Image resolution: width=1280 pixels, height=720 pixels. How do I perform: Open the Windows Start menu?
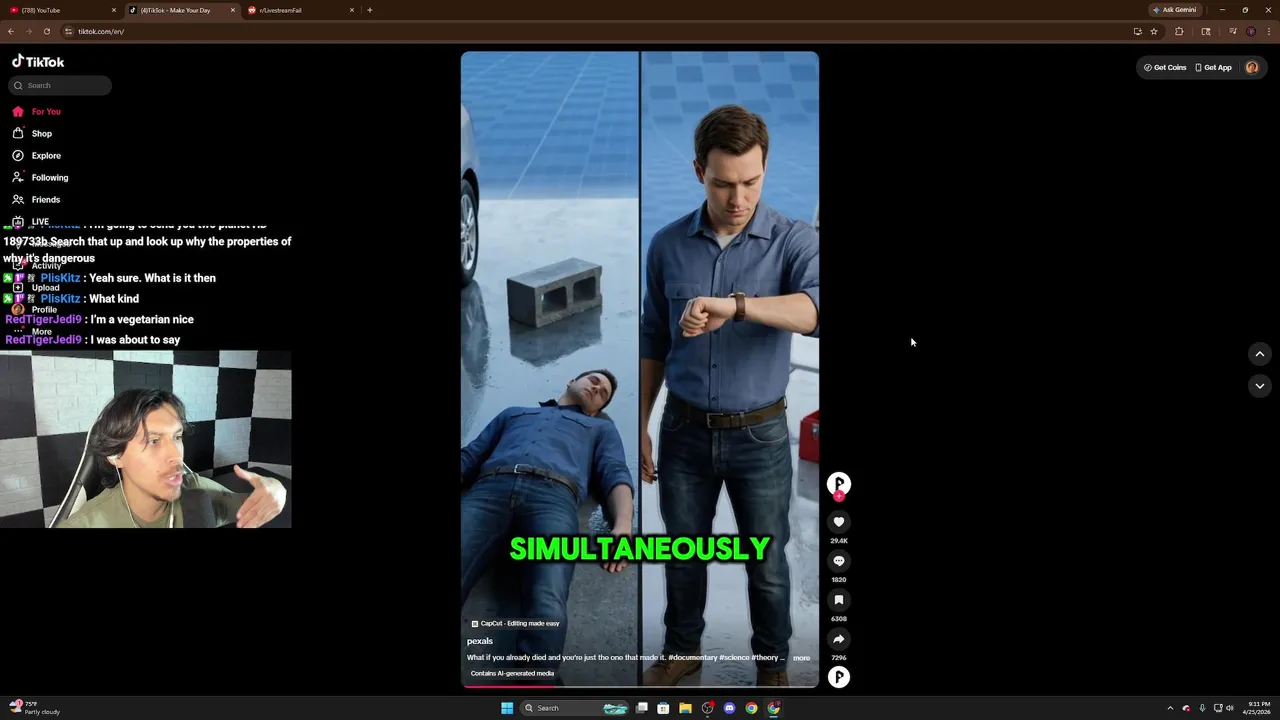(x=507, y=708)
